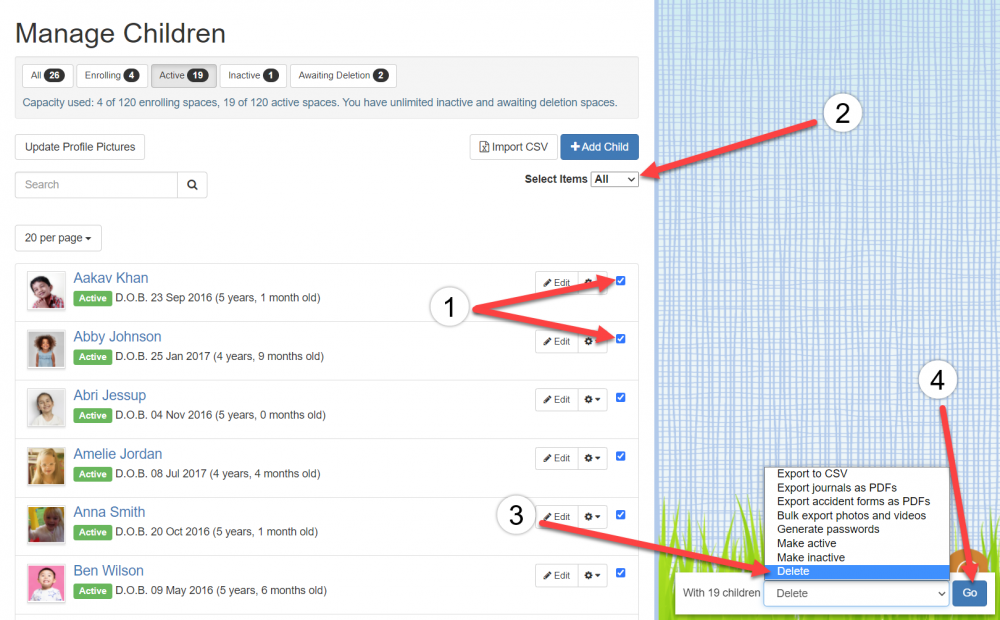Click Edit button for Ben Wilson
The width and height of the screenshot is (1000, 620).
[x=557, y=575]
